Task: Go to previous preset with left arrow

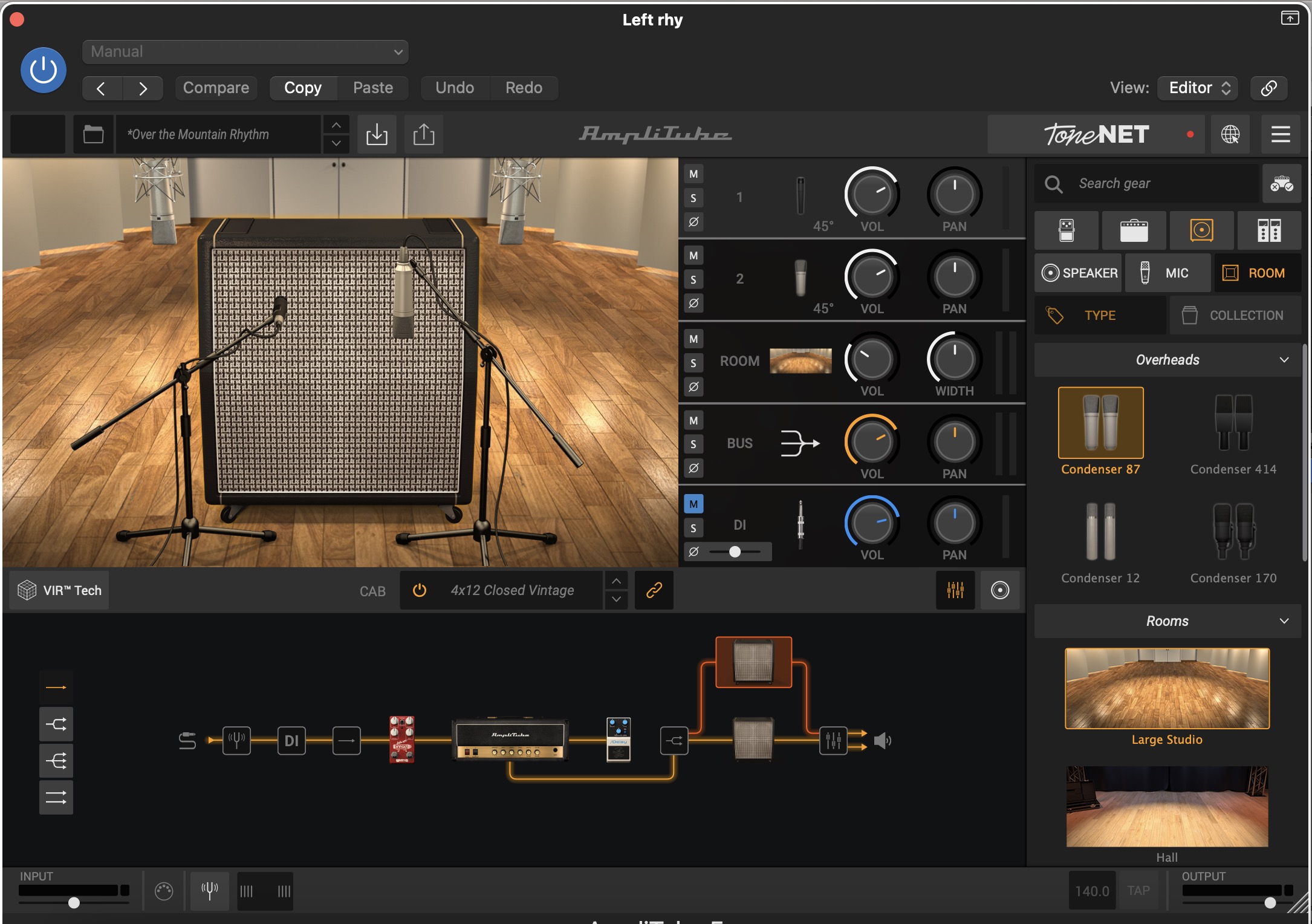Action: click(x=102, y=88)
